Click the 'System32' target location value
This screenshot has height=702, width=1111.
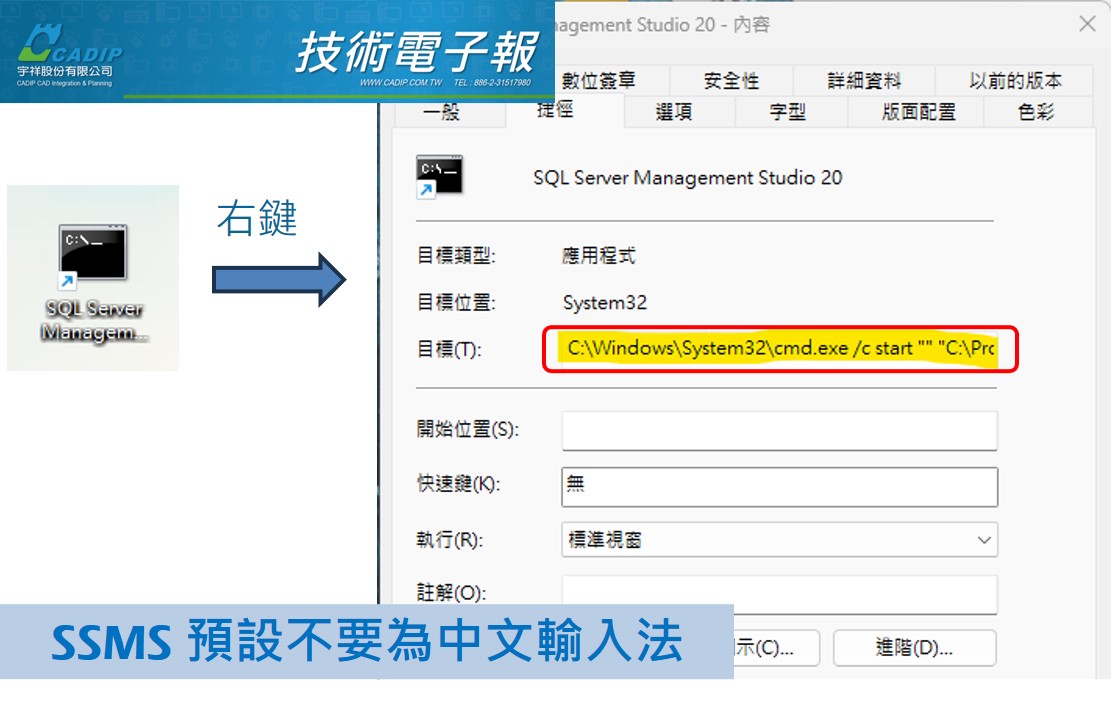tap(604, 303)
